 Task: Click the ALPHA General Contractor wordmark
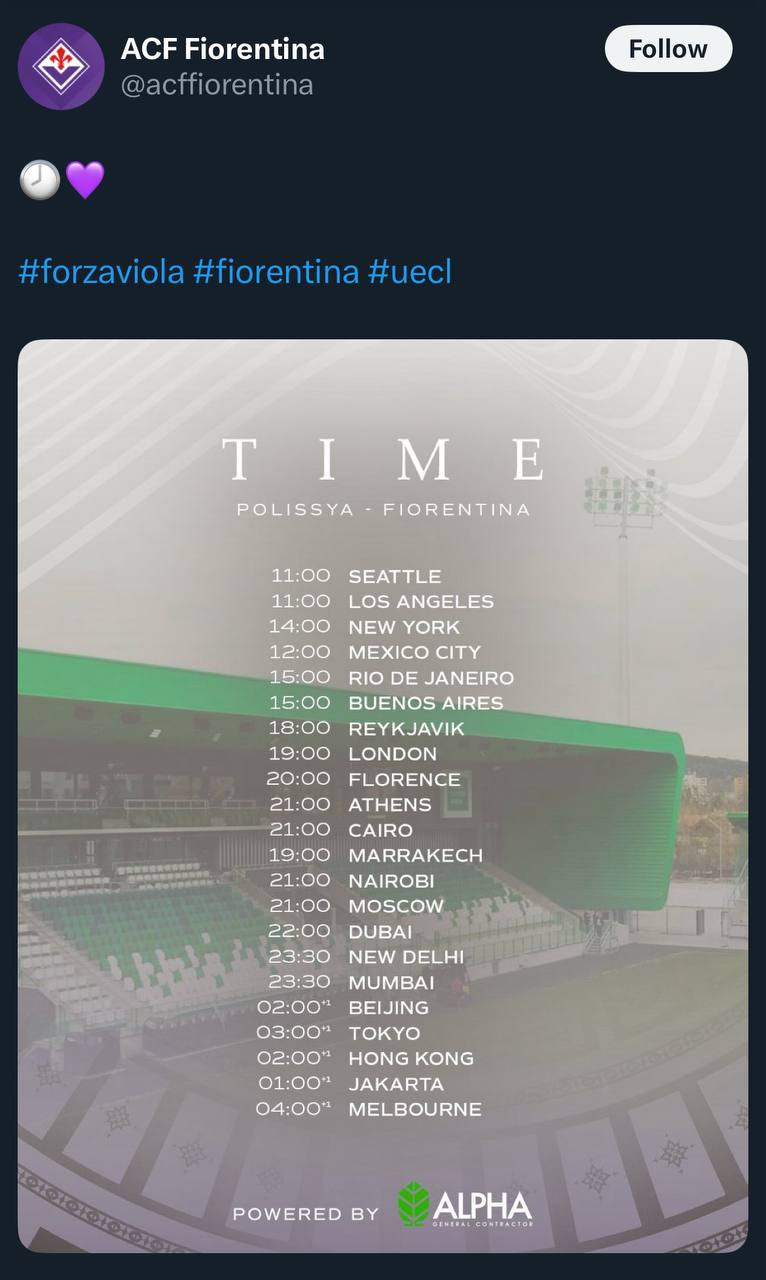tap(483, 1207)
